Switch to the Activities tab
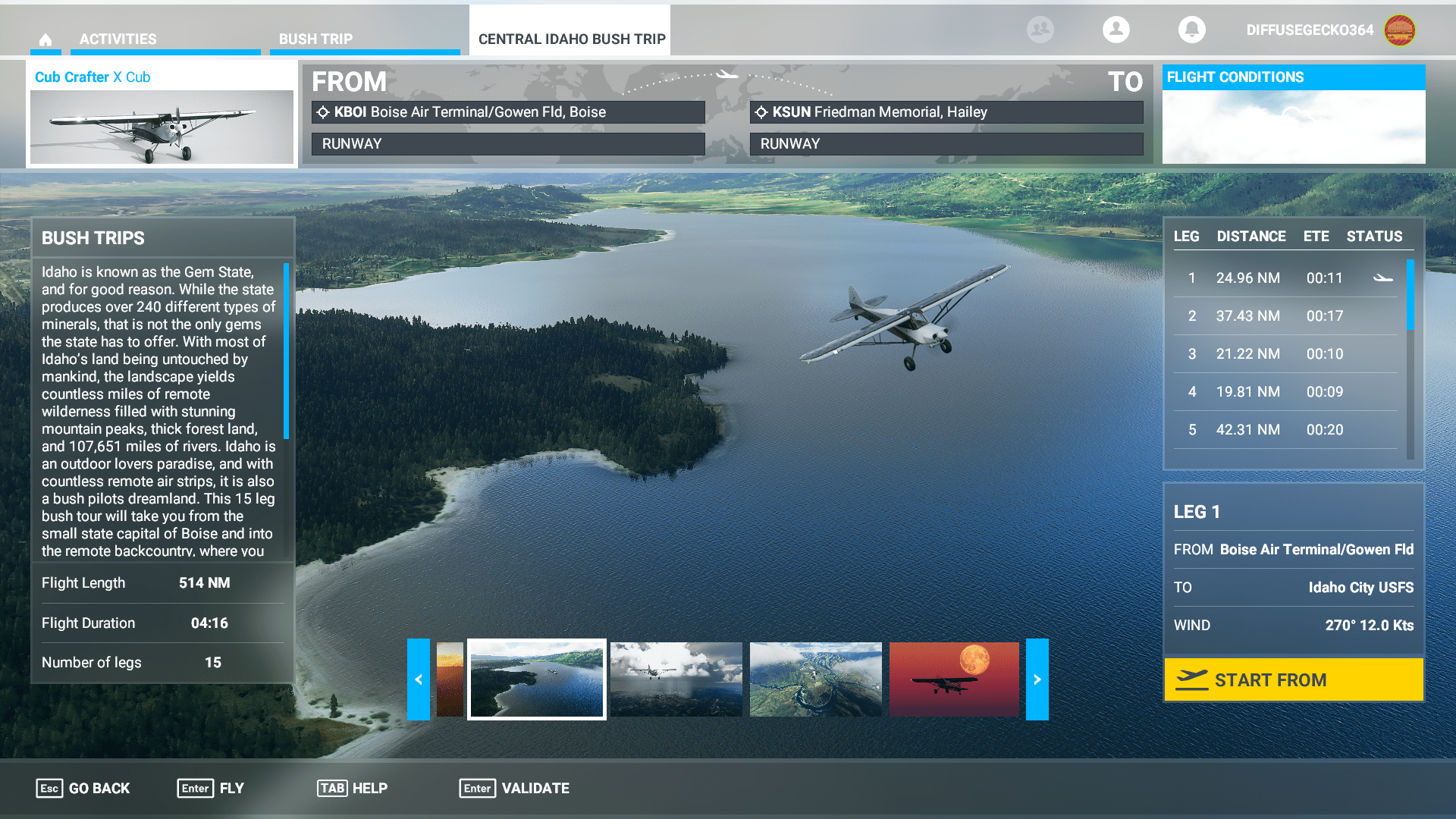 (x=118, y=39)
